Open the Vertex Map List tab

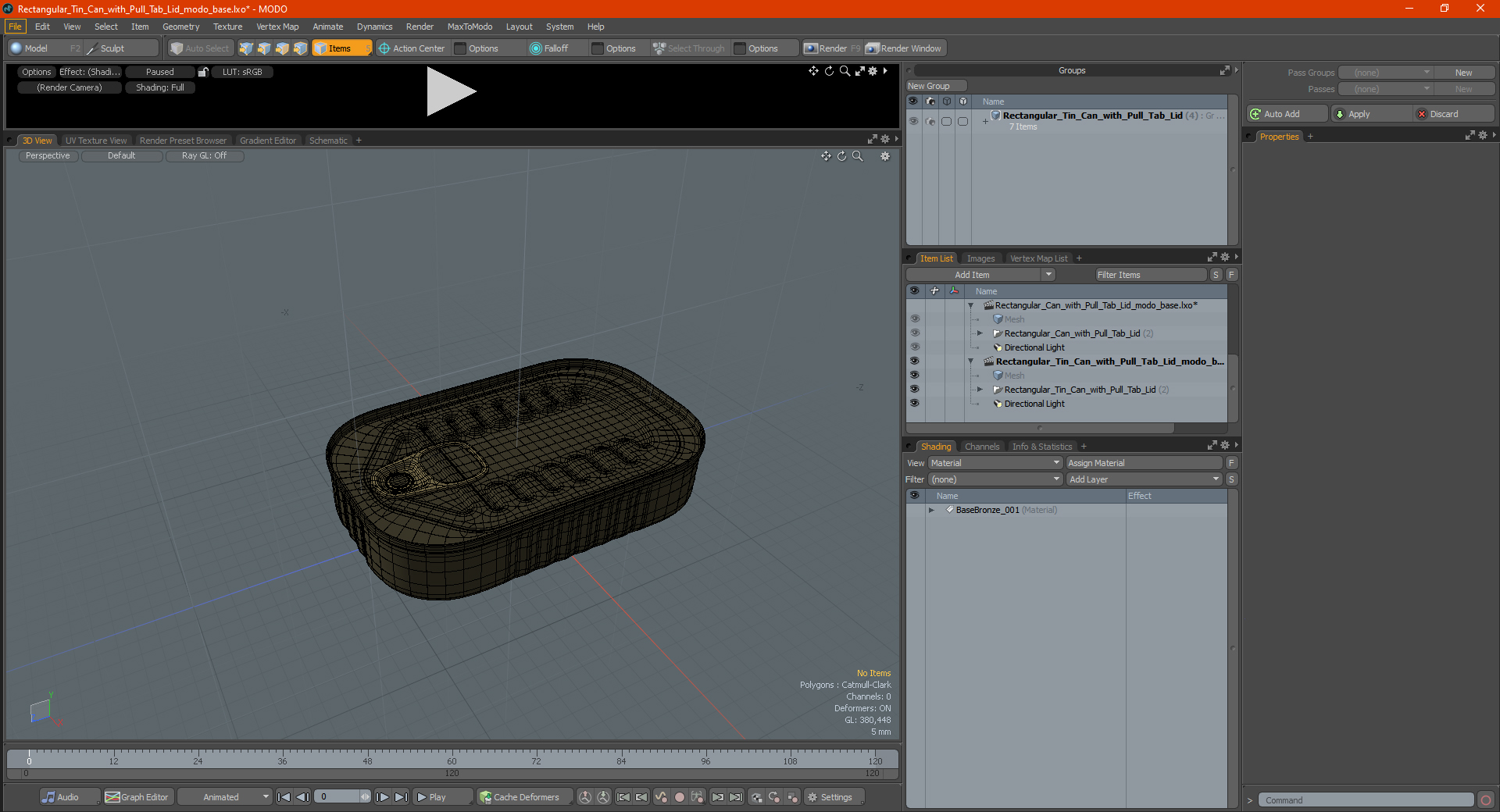(1038, 258)
